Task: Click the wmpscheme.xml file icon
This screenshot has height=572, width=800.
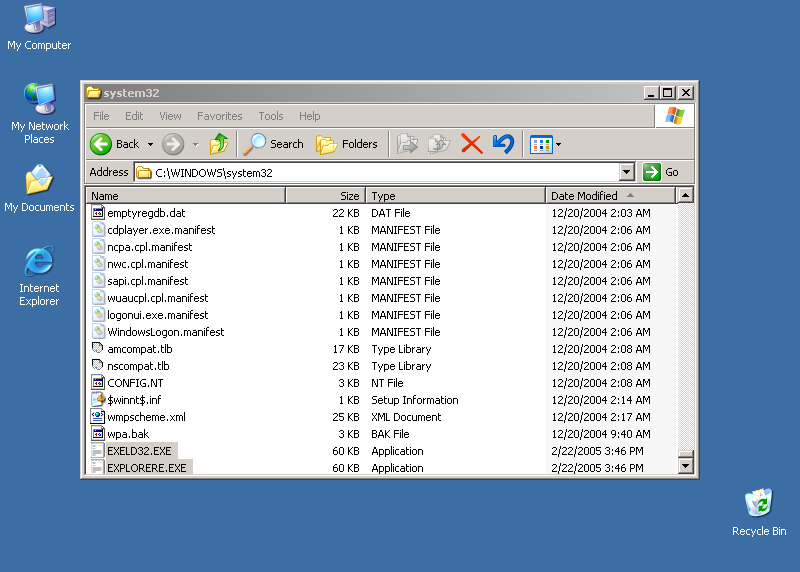Action: (98, 416)
